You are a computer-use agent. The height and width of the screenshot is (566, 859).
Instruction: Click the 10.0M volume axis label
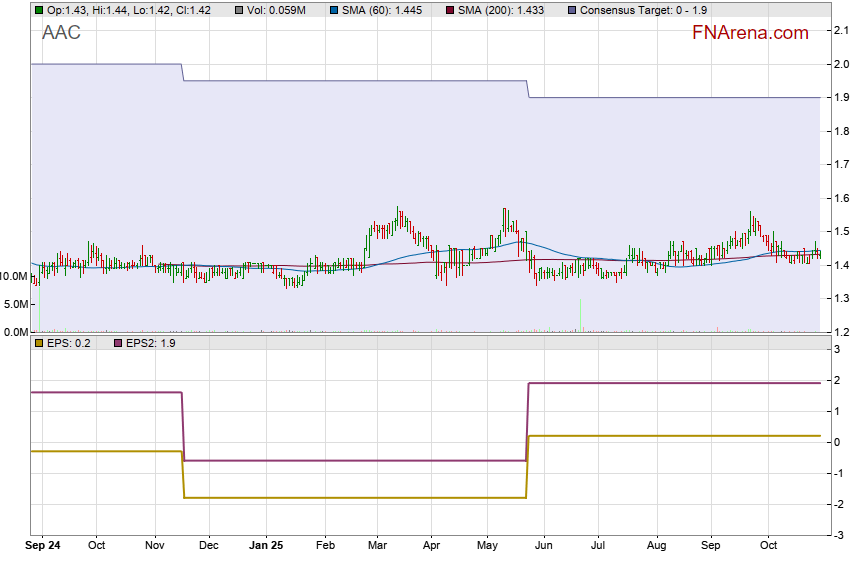pyautogui.click(x=14, y=275)
